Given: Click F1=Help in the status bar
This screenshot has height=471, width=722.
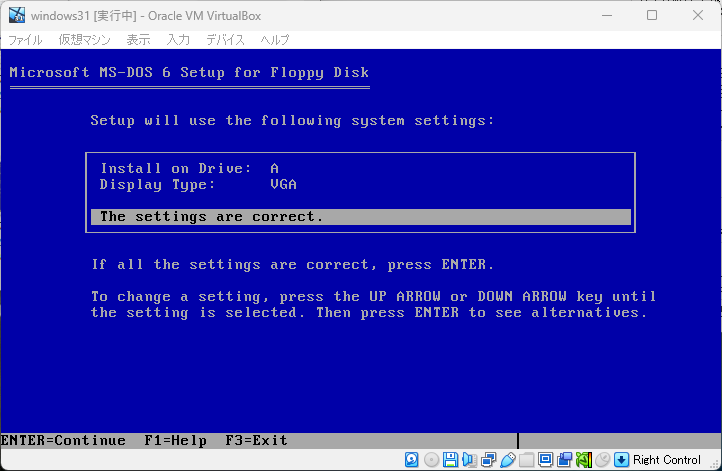Looking at the screenshot, I should tap(175, 441).
